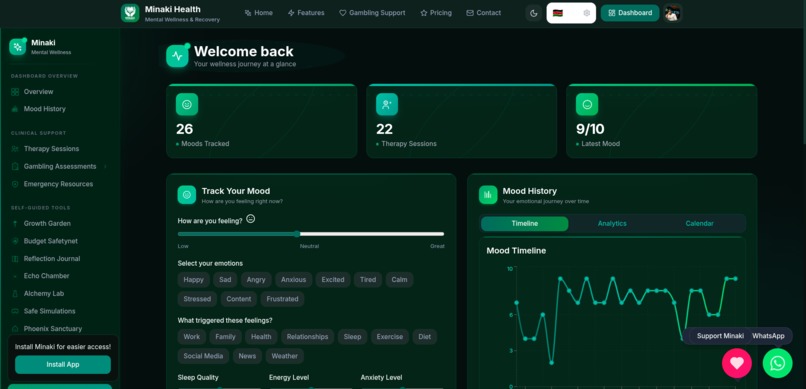Select the Relationships trigger chip

coord(307,337)
